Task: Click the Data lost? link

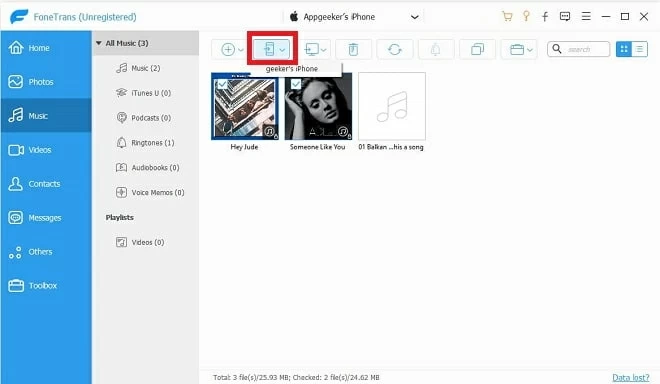Action: pos(631,377)
